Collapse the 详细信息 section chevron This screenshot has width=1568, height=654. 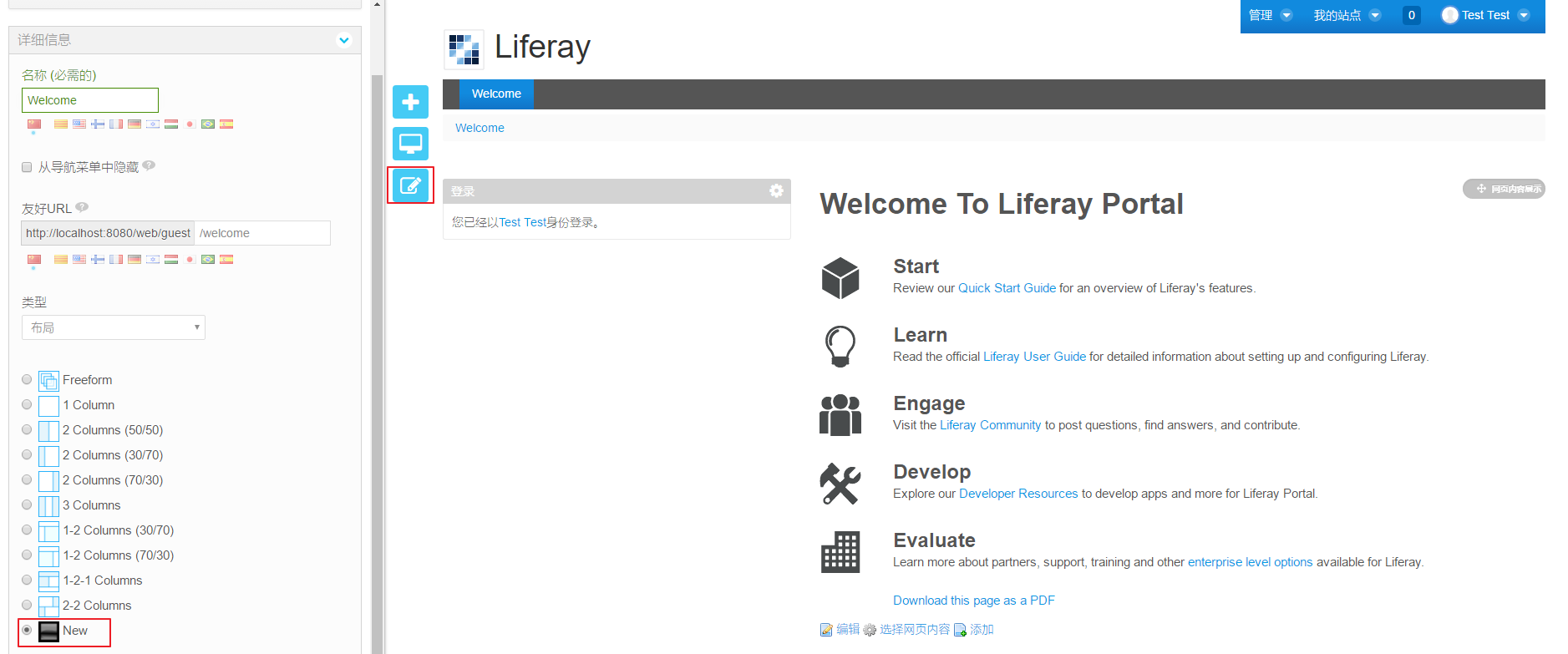click(x=344, y=40)
